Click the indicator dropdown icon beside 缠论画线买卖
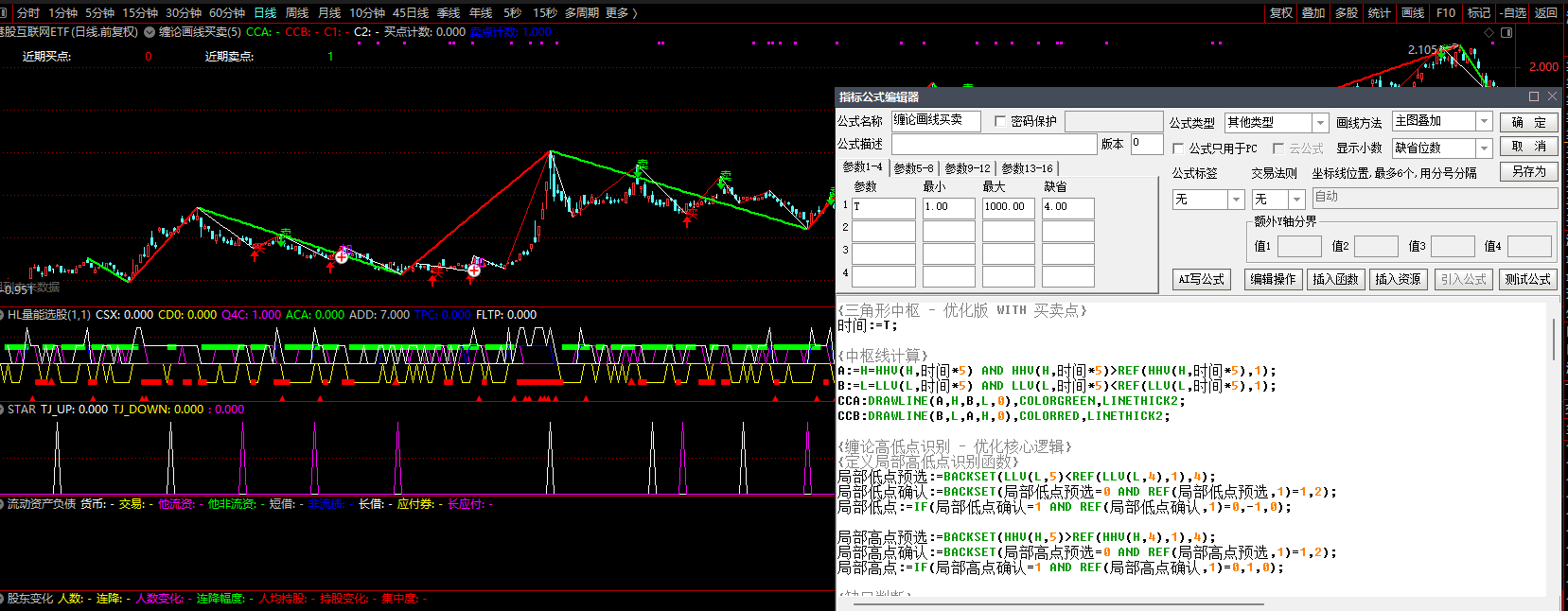 pyautogui.click(x=150, y=32)
